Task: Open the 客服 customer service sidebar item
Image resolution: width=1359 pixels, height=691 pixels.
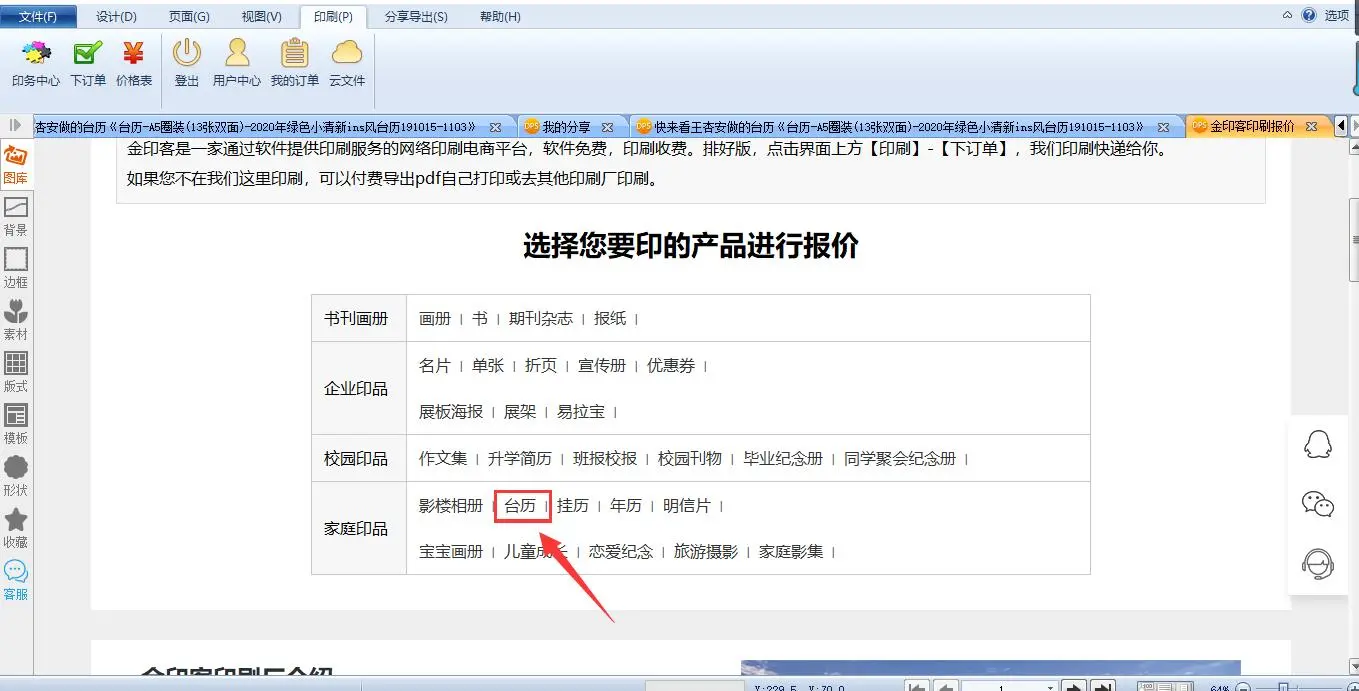Action: point(15,581)
